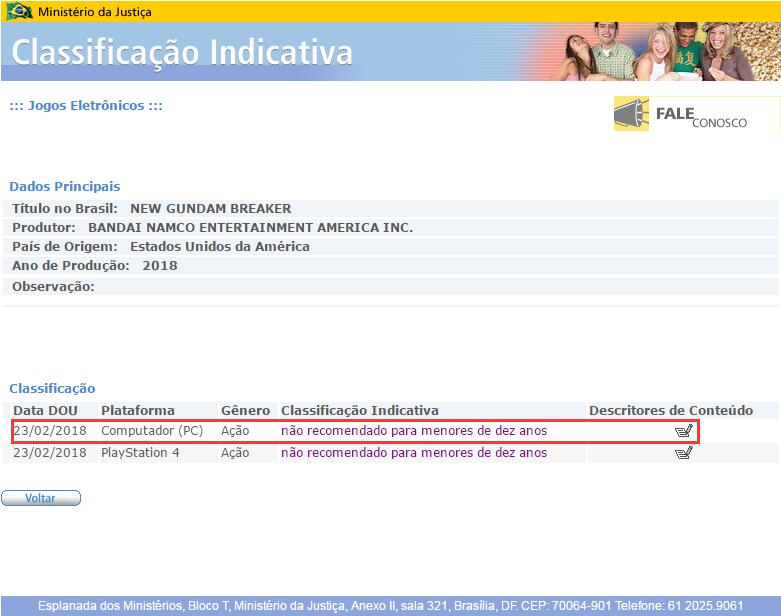Select the PlayStation 4 platform cell

point(146,453)
